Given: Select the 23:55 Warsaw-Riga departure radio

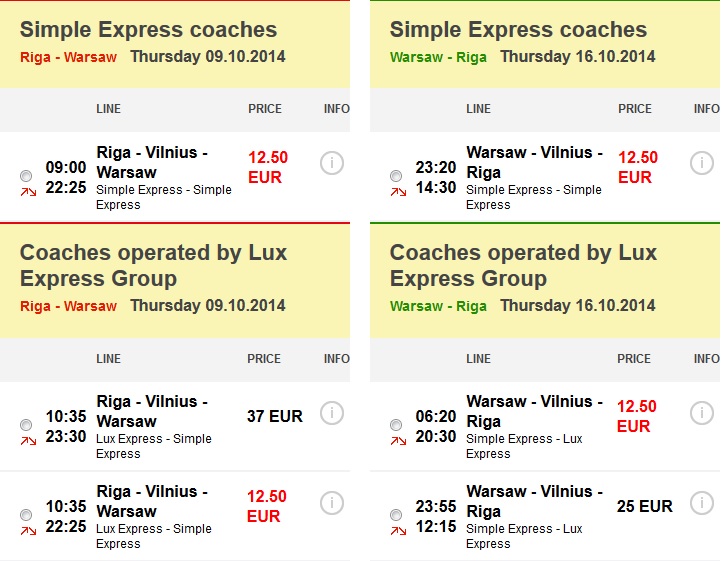Looking at the screenshot, I should tap(396, 515).
